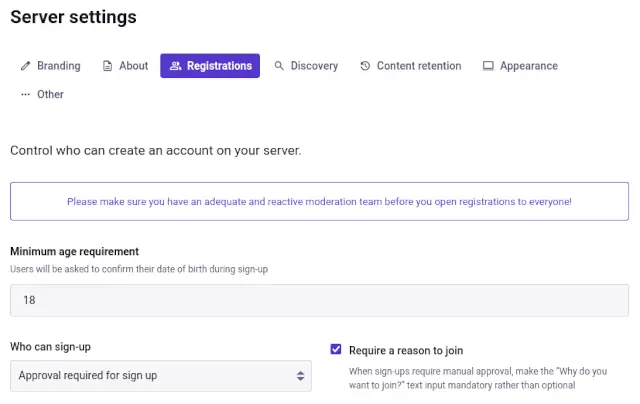This screenshot has height=404, width=640.
Task: Click the Who can sign-up label
Action: 51,347
